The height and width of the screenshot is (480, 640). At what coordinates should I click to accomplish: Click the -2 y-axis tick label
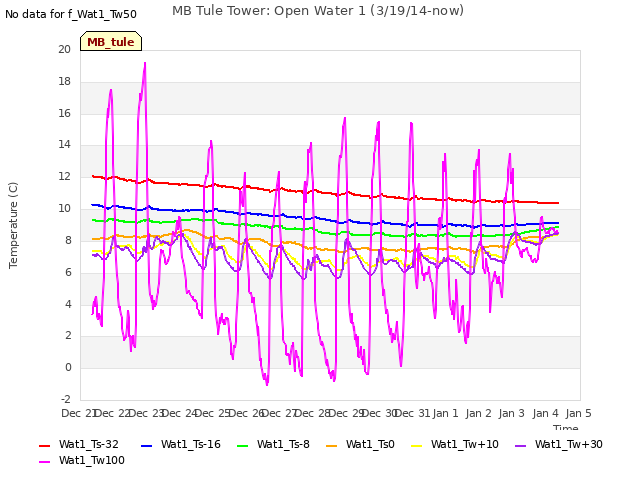[66, 399]
